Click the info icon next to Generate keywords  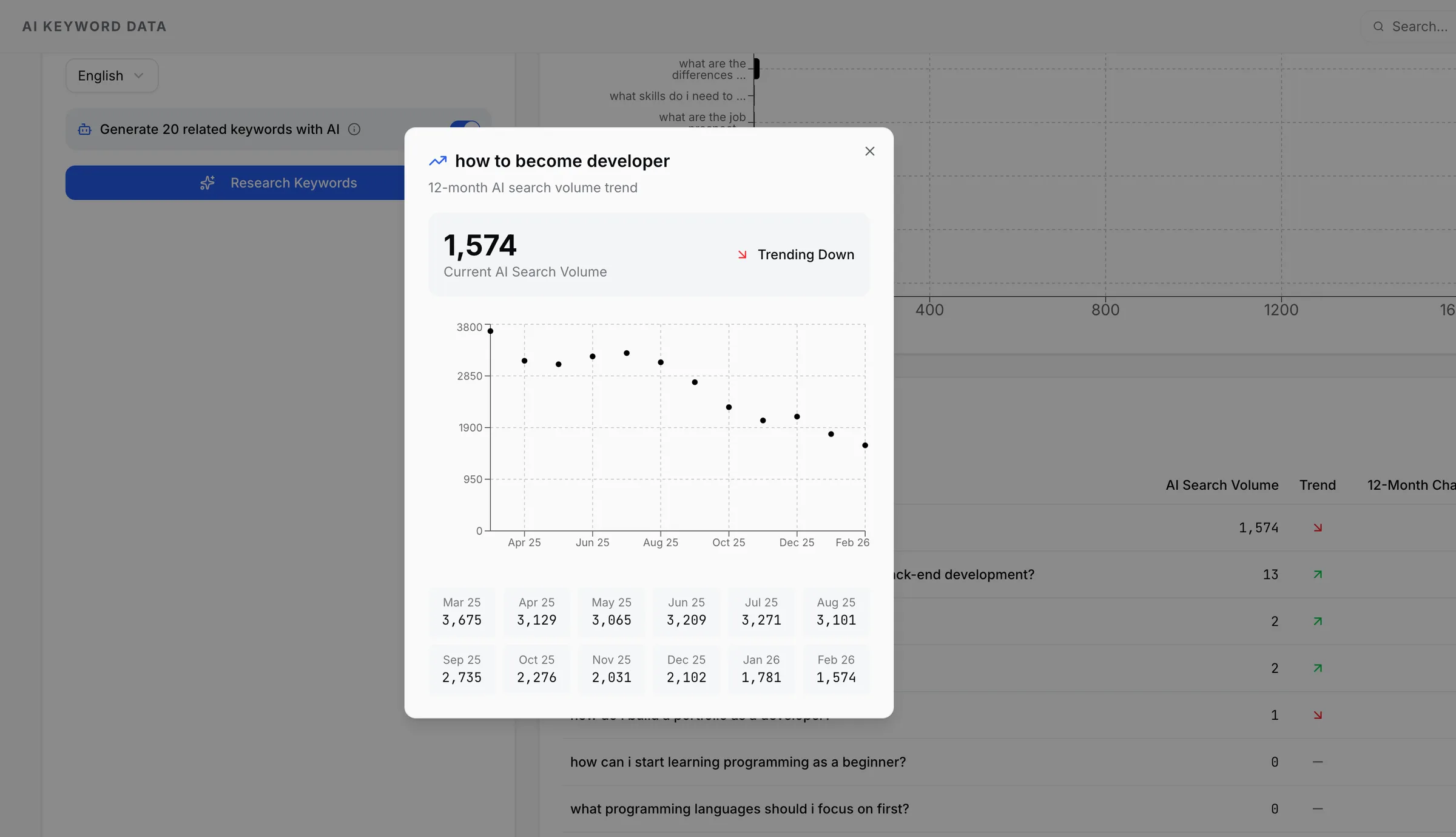(354, 129)
